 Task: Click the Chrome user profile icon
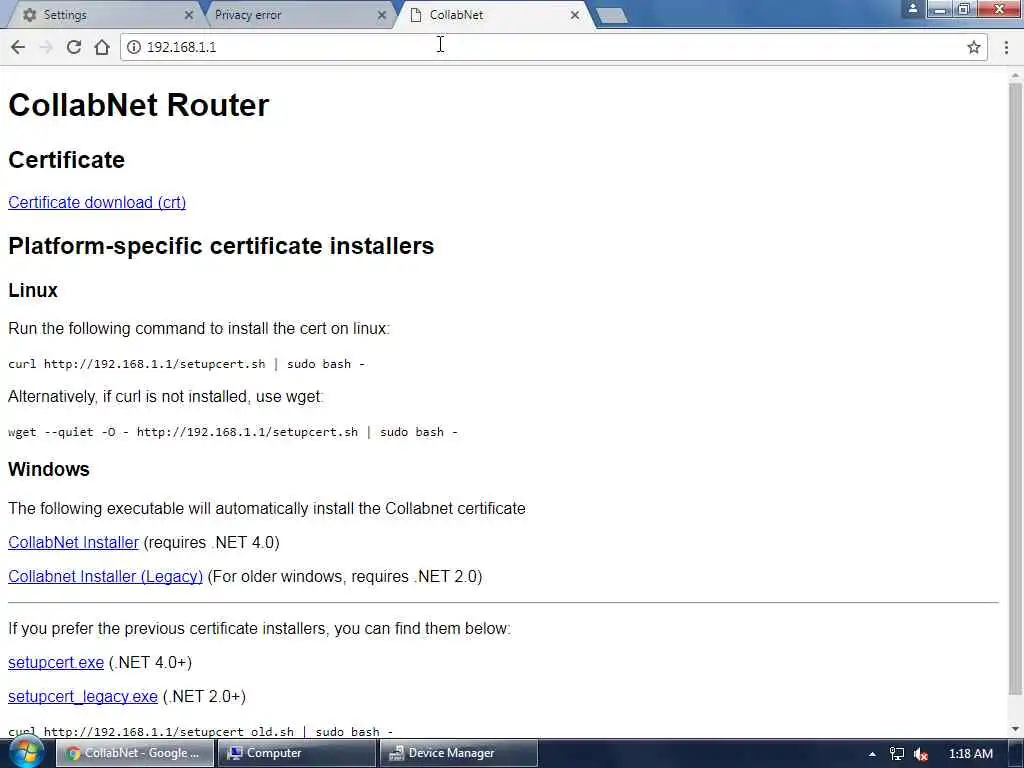(913, 8)
